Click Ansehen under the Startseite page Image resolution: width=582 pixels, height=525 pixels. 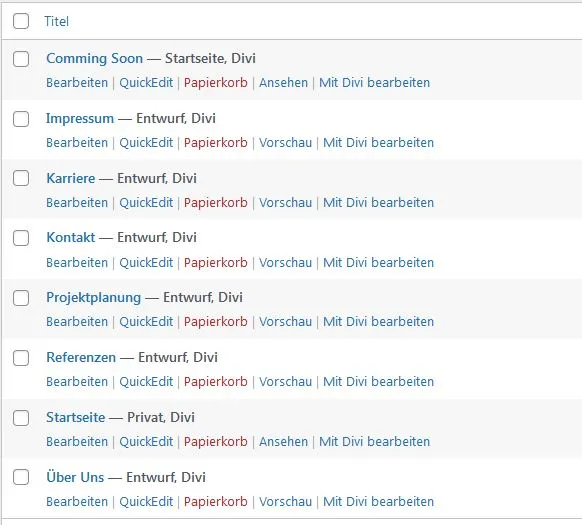[284, 441]
